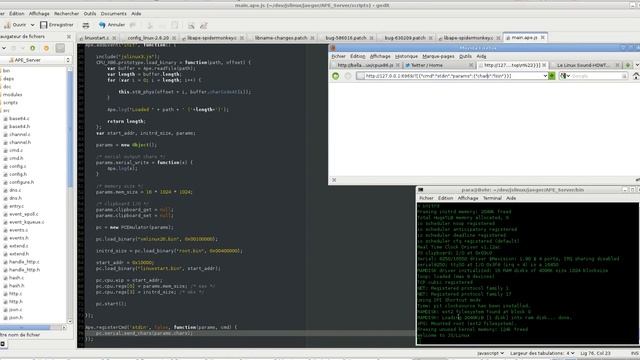Close the main.ape.js tab
The height and width of the screenshot is (360, 640).
tap(542, 38)
